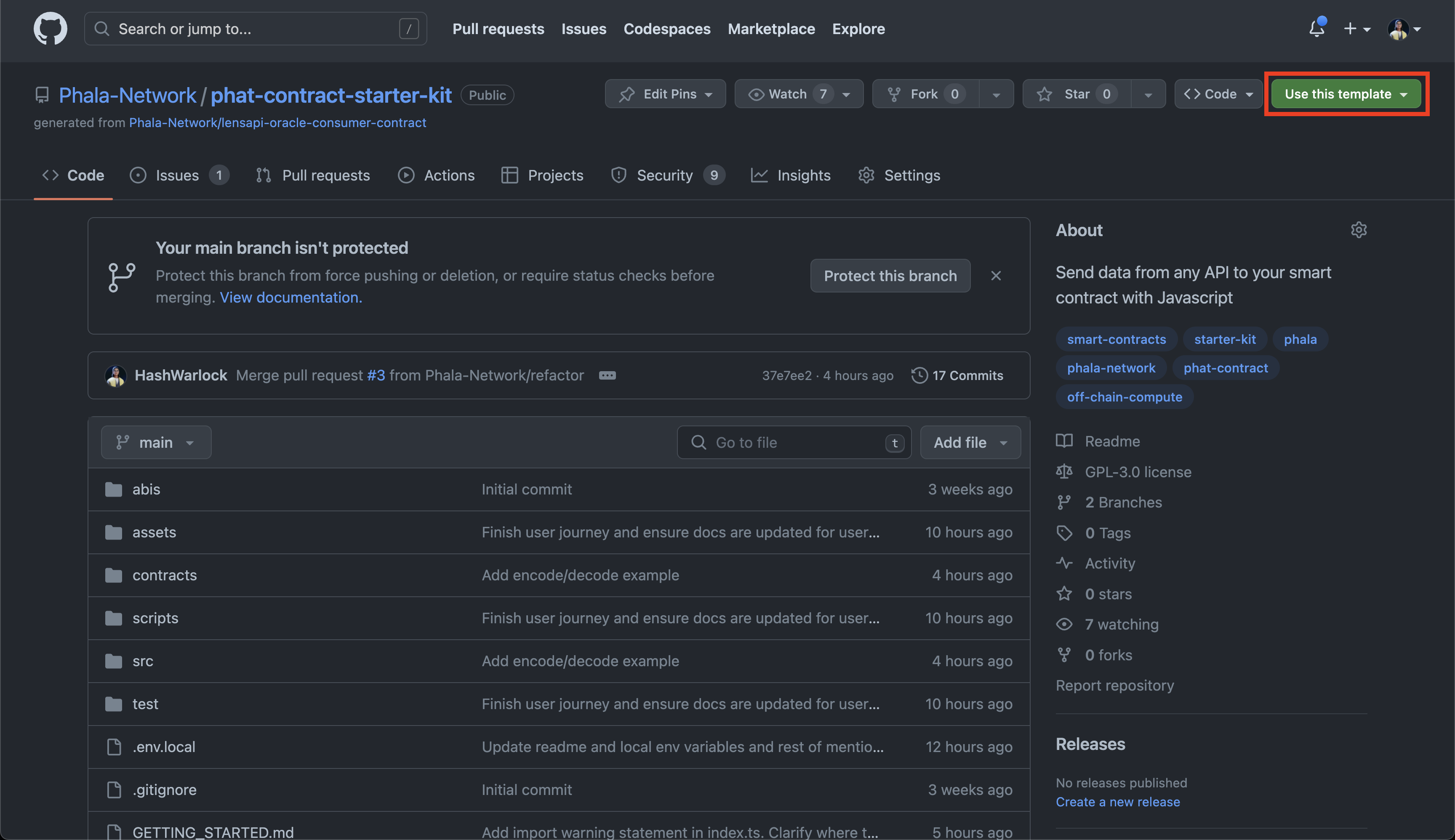Expand the Add file dropdown
This screenshot has width=1455, height=840.
970,442
